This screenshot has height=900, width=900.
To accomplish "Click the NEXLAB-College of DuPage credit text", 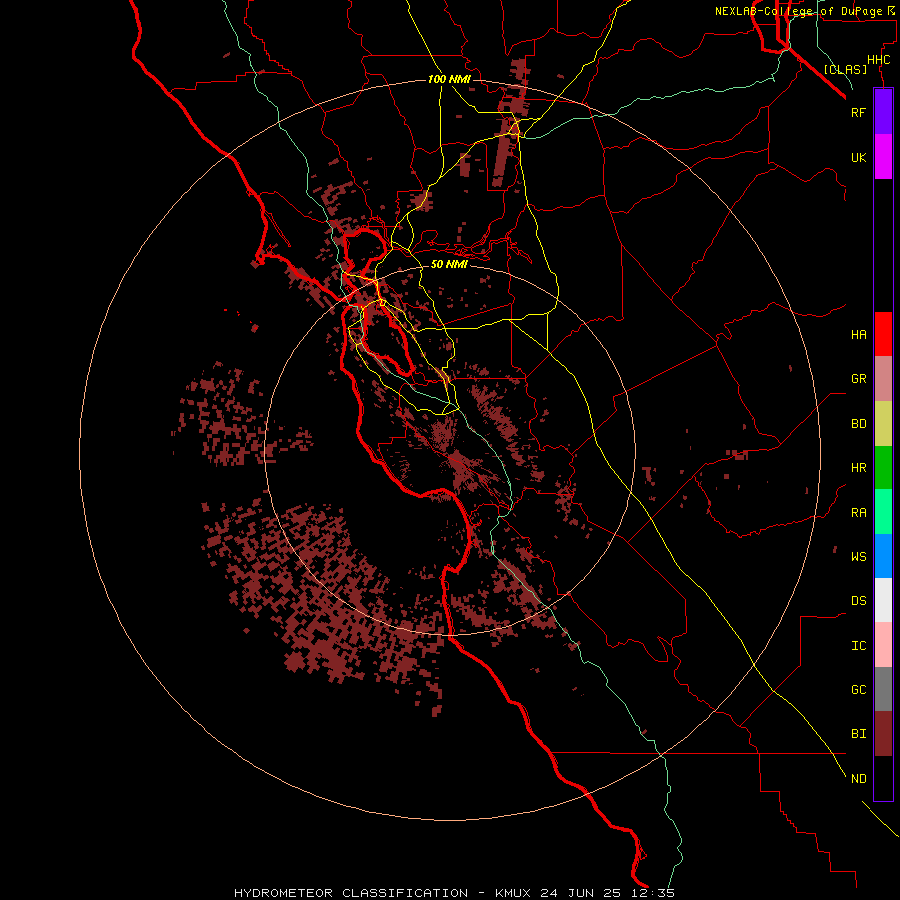I will point(798,11).
